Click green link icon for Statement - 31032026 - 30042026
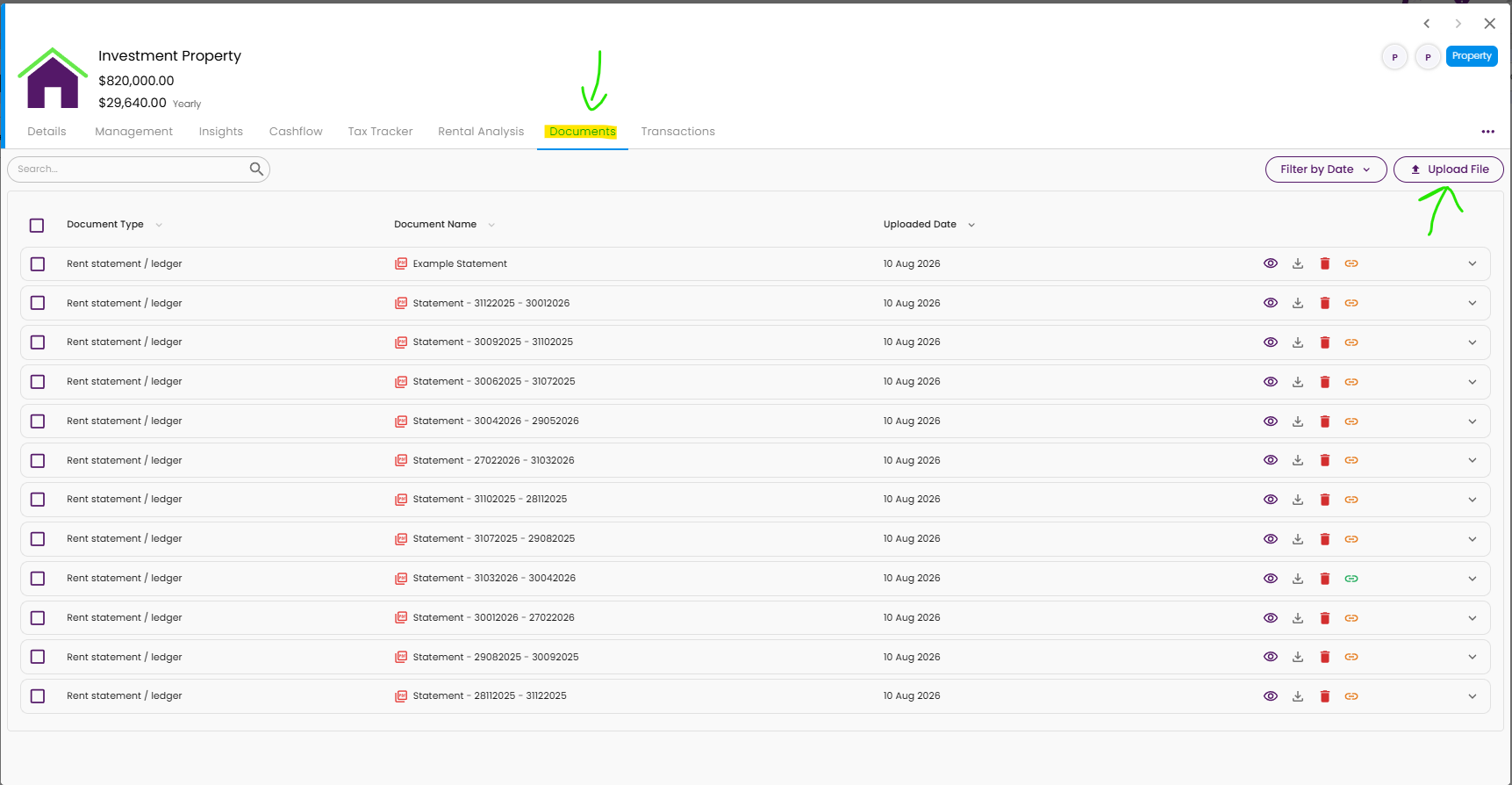The width and height of the screenshot is (1512, 785). [x=1351, y=579]
